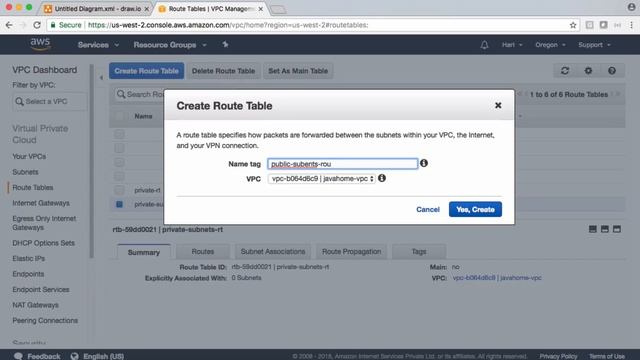The height and width of the screenshot is (360, 640).
Task: Set details pane to middle layout icon
Action: pyautogui.click(x=604, y=229)
